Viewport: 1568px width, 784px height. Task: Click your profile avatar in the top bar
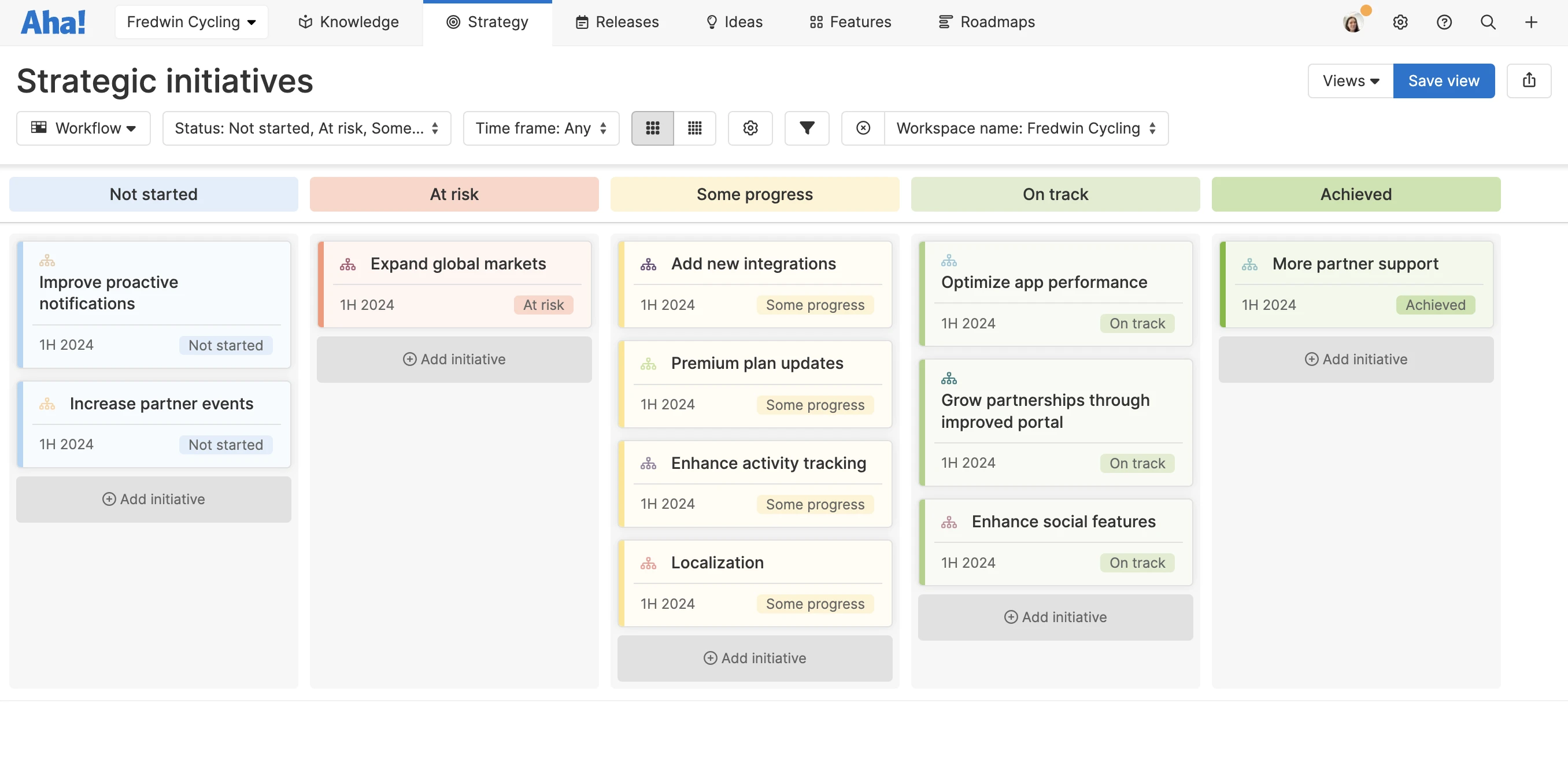[1353, 22]
